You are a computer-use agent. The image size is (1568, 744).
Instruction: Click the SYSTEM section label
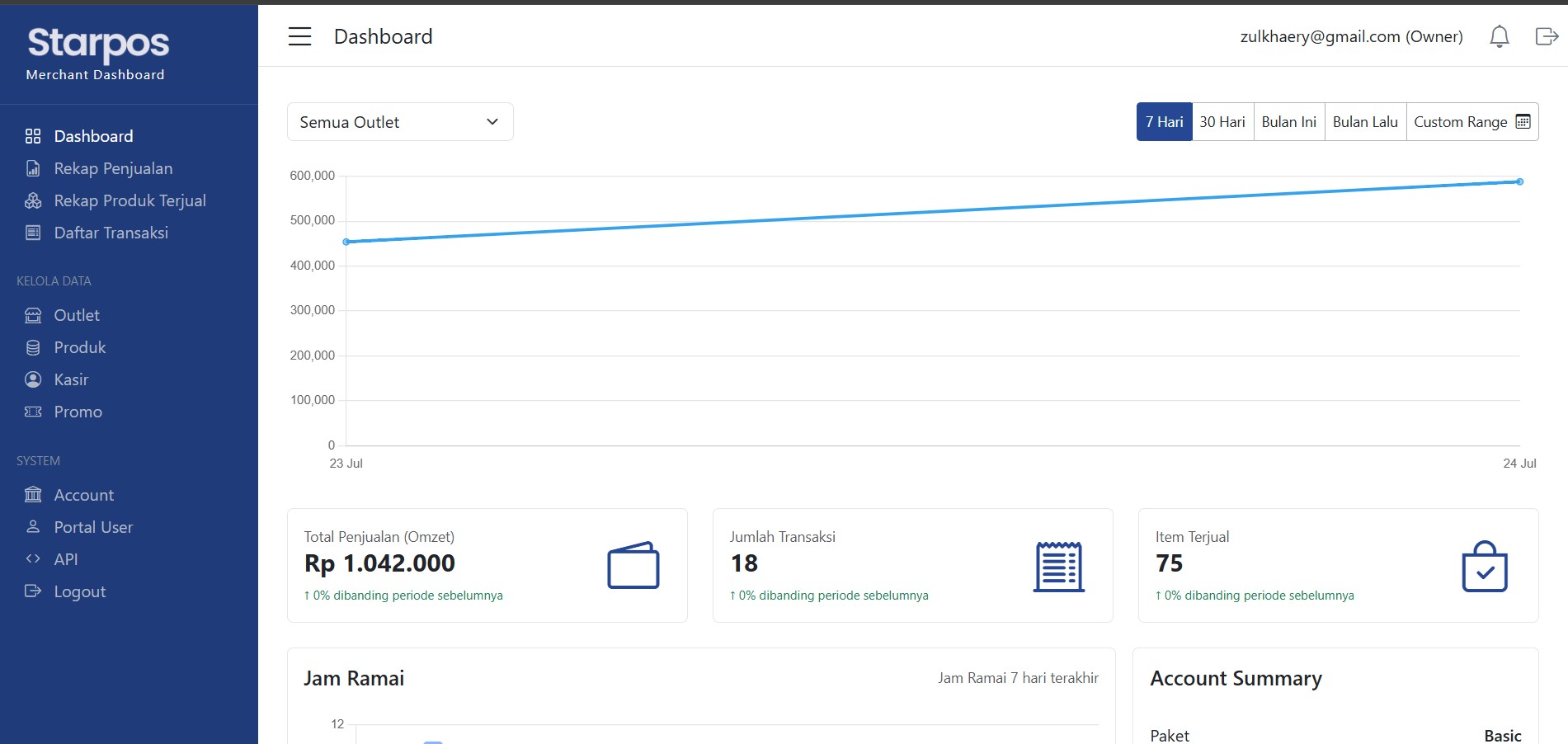38,461
